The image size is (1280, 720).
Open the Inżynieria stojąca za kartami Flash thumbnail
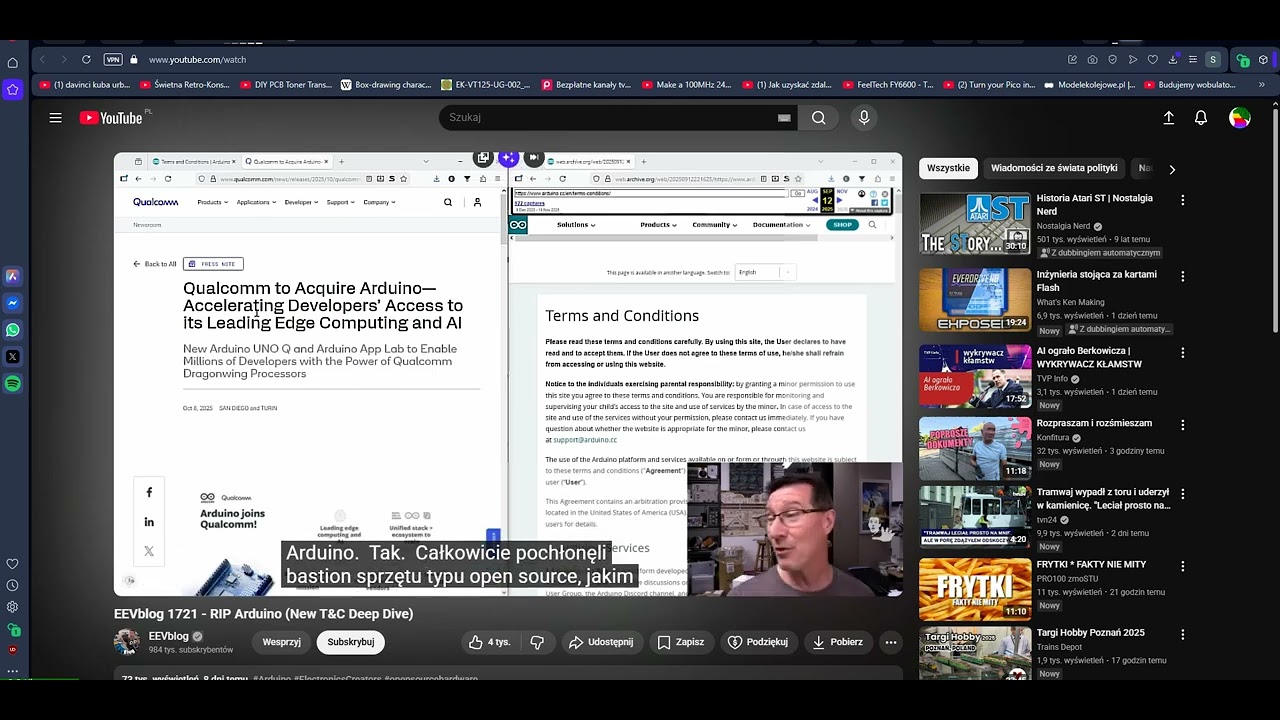pyautogui.click(x=975, y=299)
